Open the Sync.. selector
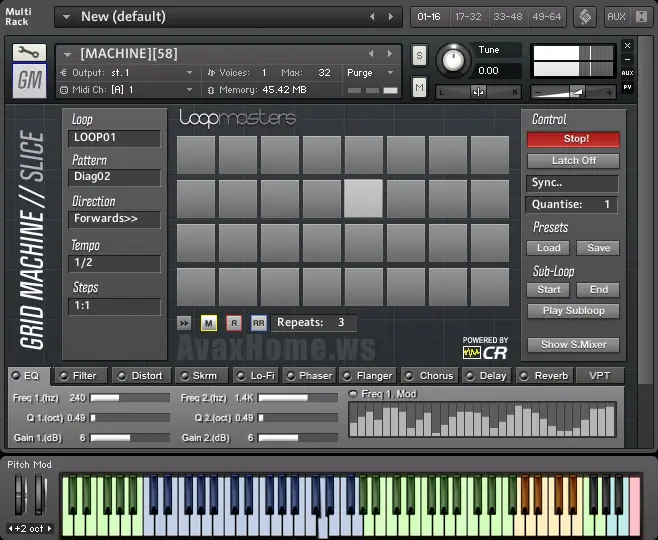Image resolution: width=658 pixels, height=540 pixels. click(572, 183)
